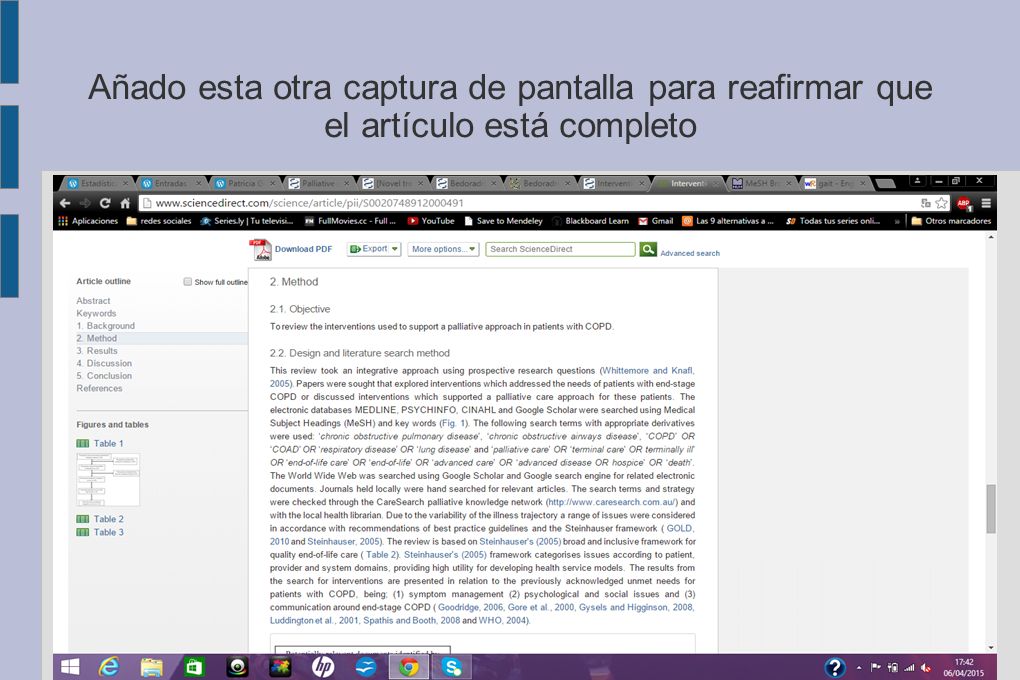Open the blue help question mark icon
This screenshot has width=1020, height=680.
click(835, 667)
